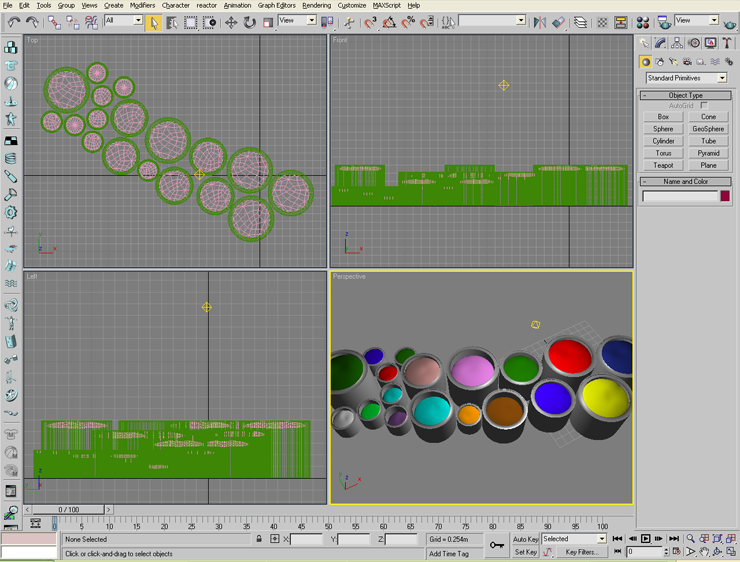Click the object color swatch
Image resolution: width=740 pixels, height=562 pixels.
(725, 196)
